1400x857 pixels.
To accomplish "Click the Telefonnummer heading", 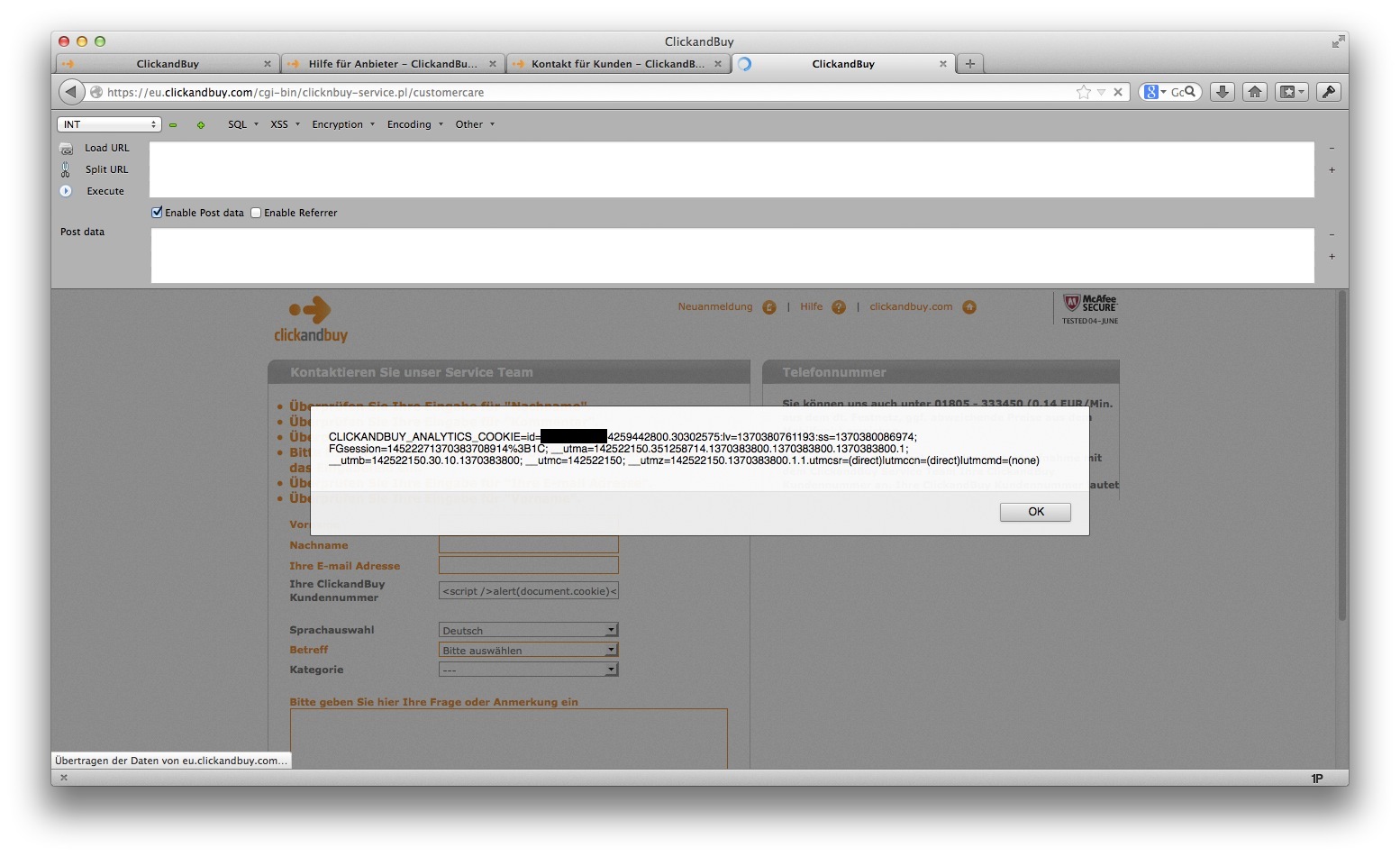I will click(834, 372).
